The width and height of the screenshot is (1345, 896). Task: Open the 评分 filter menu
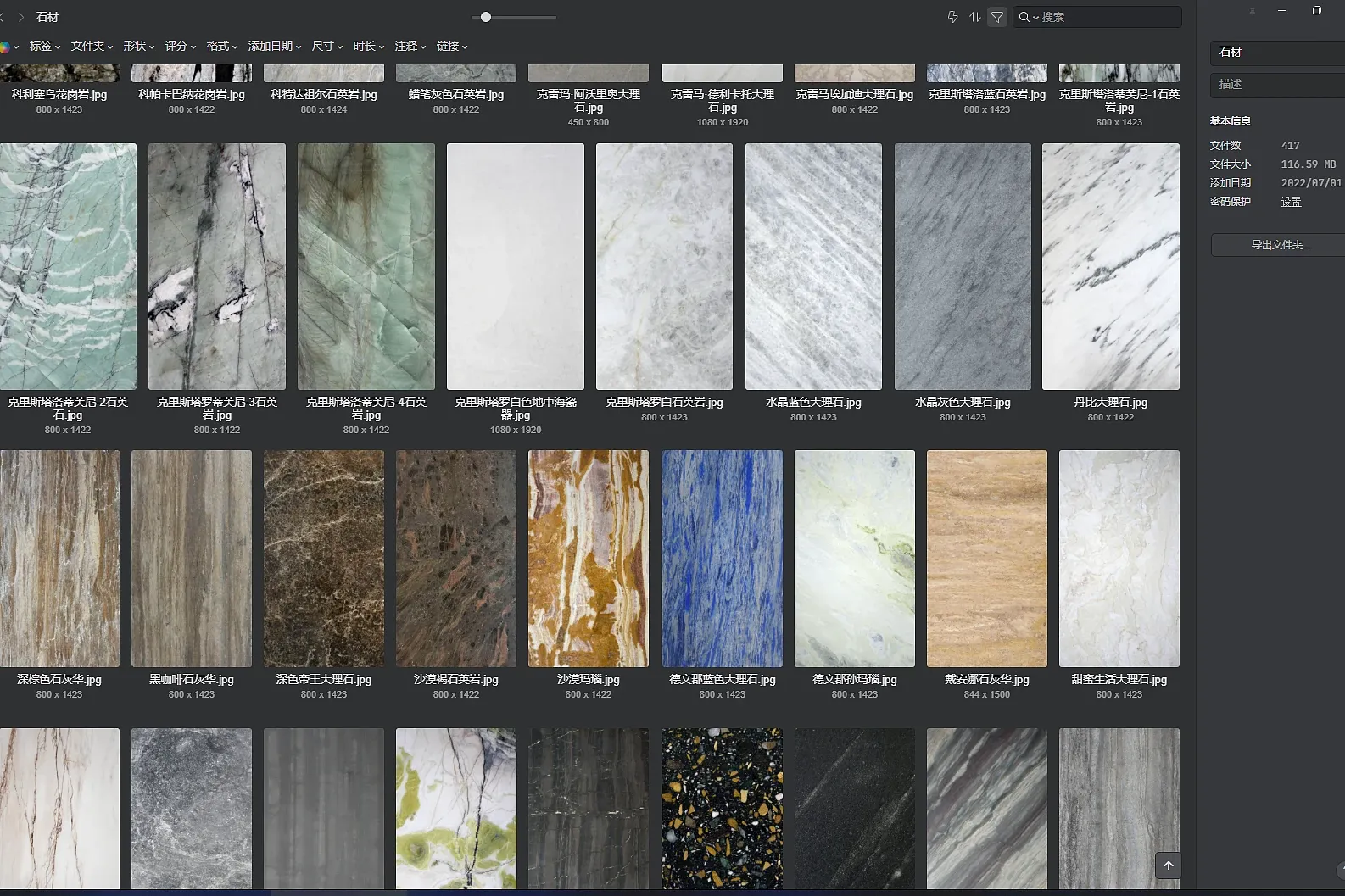click(181, 47)
